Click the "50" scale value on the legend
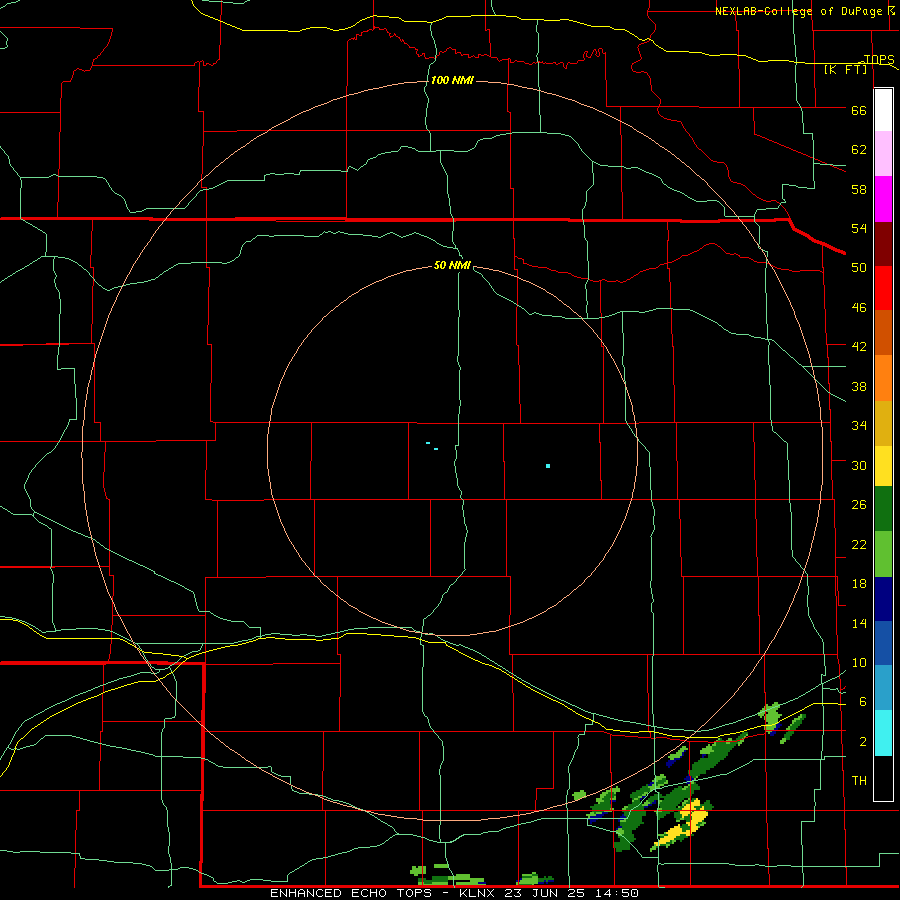 tap(859, 268)
